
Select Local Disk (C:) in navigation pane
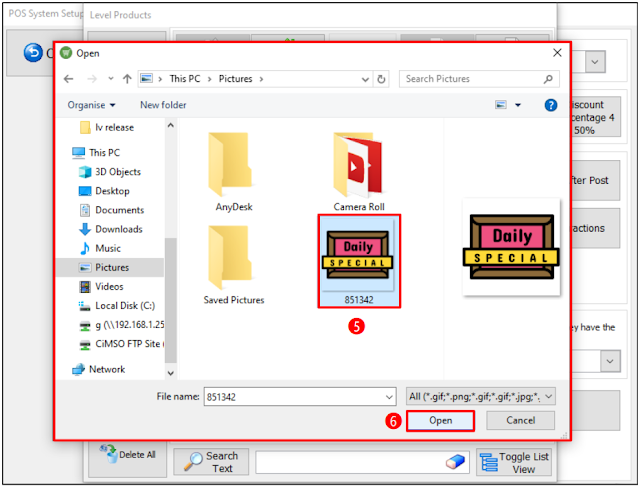tap(117, 306)
